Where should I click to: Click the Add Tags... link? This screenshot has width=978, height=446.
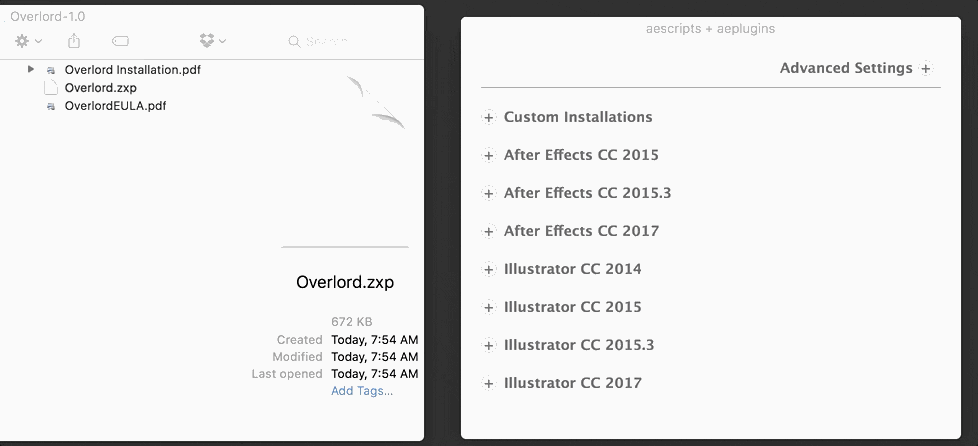coord(362,391)
